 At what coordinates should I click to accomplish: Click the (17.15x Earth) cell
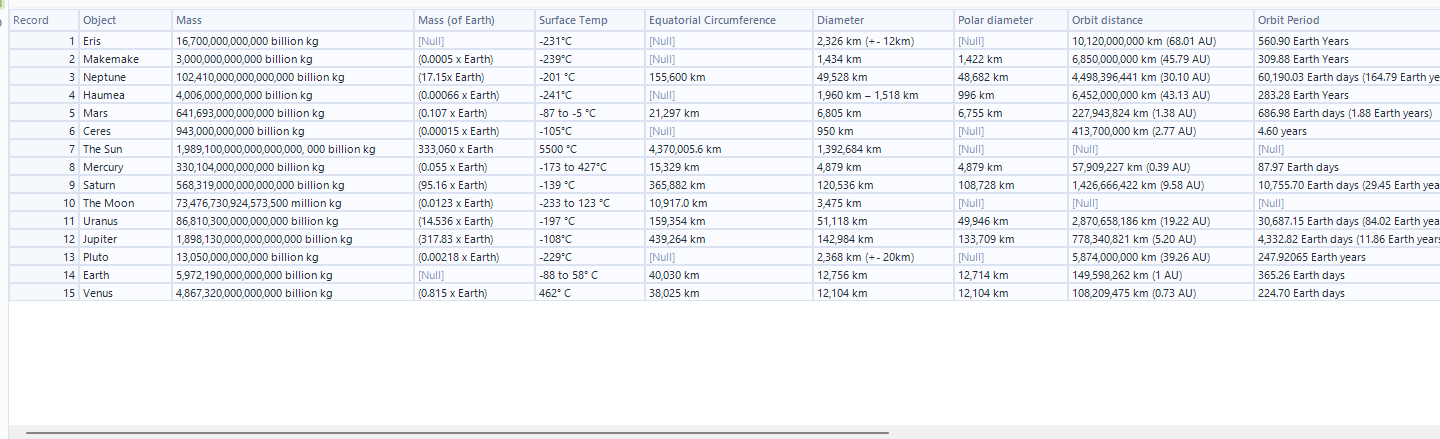click(473, 77)
